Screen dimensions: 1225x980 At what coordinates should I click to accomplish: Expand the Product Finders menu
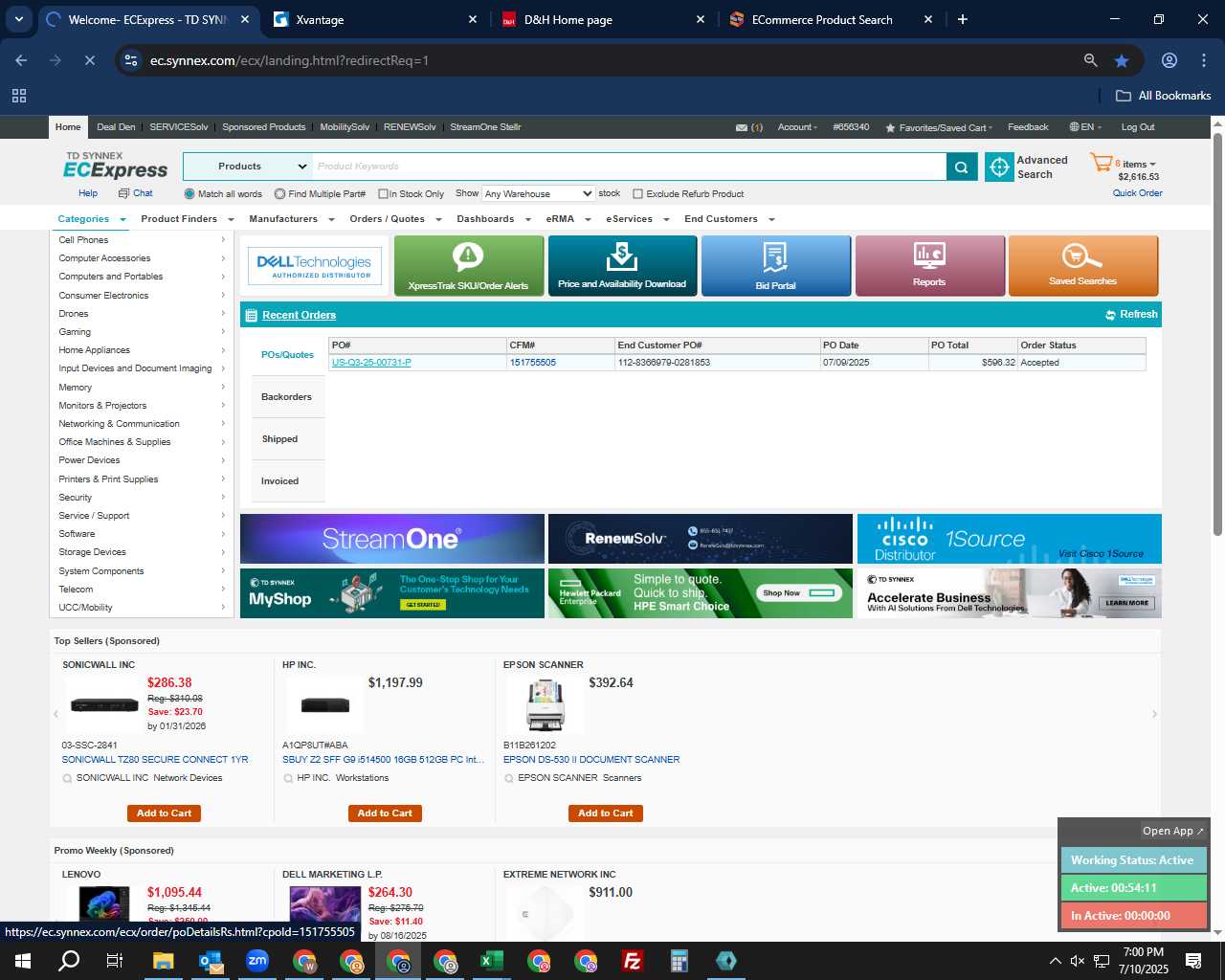pos(188,219)
